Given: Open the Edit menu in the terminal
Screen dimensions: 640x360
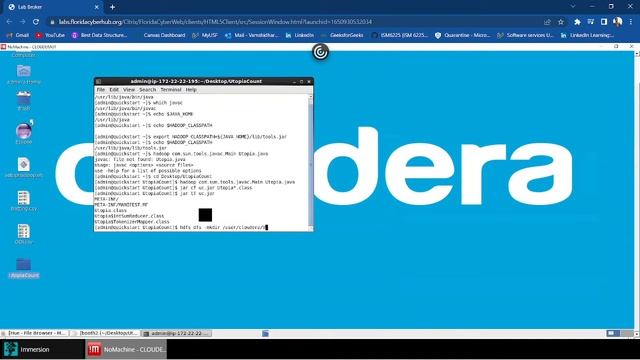Looking at the screenshot, I should click(114, 89).
